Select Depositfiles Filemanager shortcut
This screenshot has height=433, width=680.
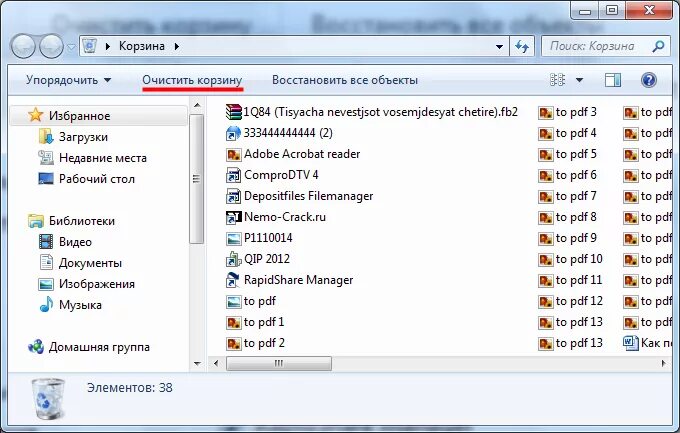299,196
